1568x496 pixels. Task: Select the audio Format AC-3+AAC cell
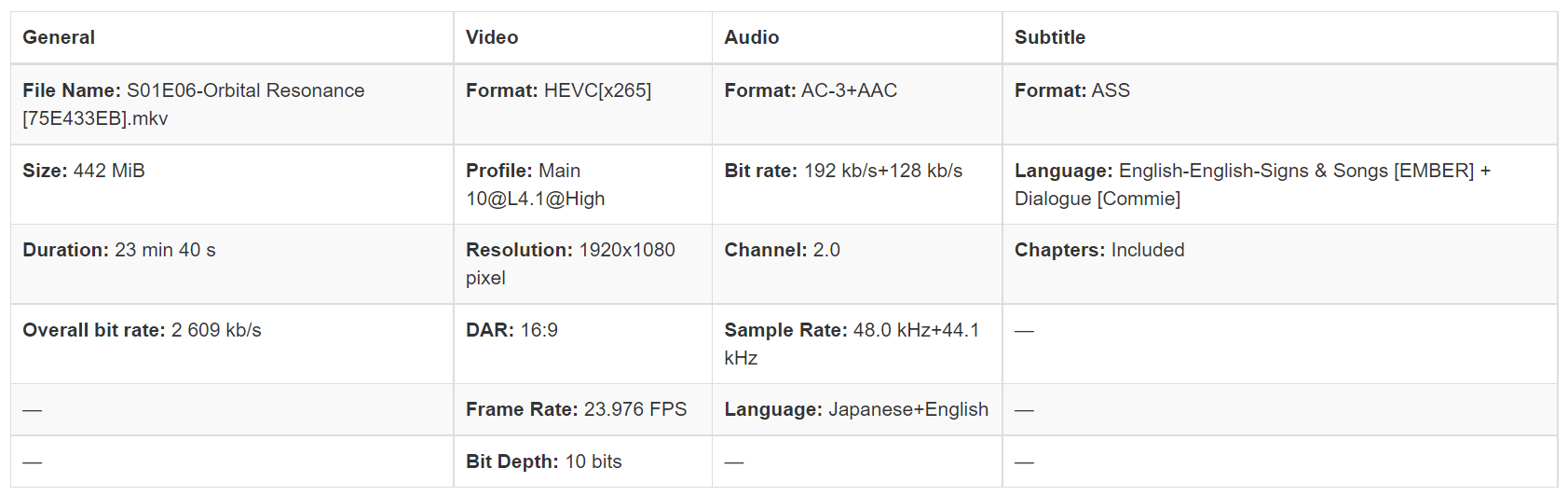click(x=811, y=90)
